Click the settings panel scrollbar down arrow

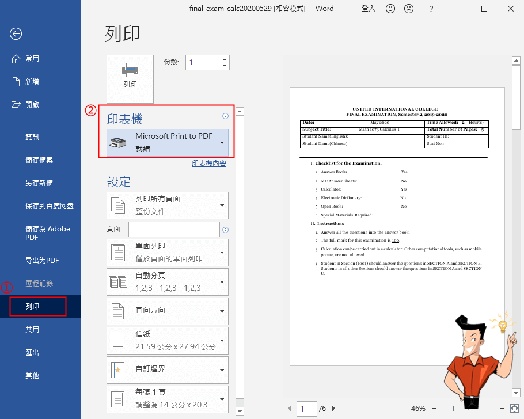[x=240, y=411]
